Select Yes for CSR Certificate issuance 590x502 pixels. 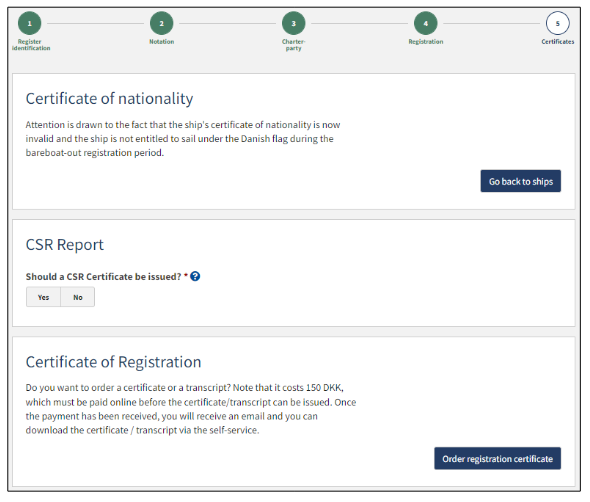(x=43, y=297)
